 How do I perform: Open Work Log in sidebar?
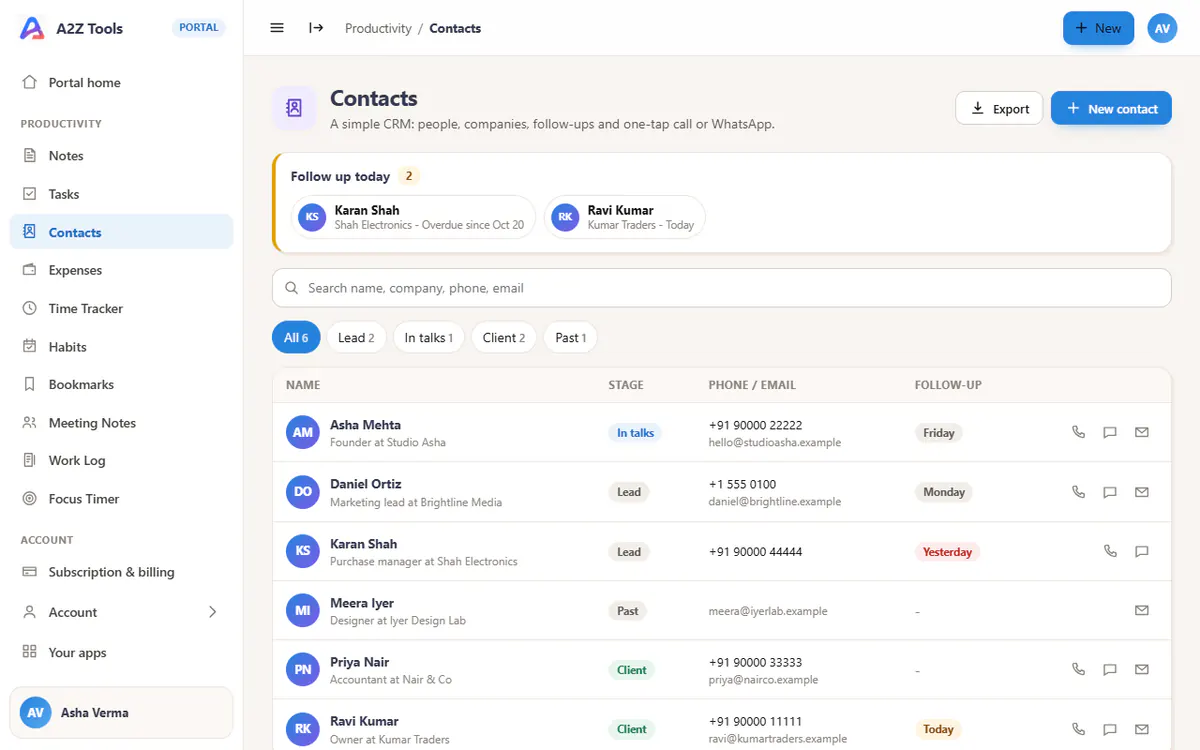(121, 460)
